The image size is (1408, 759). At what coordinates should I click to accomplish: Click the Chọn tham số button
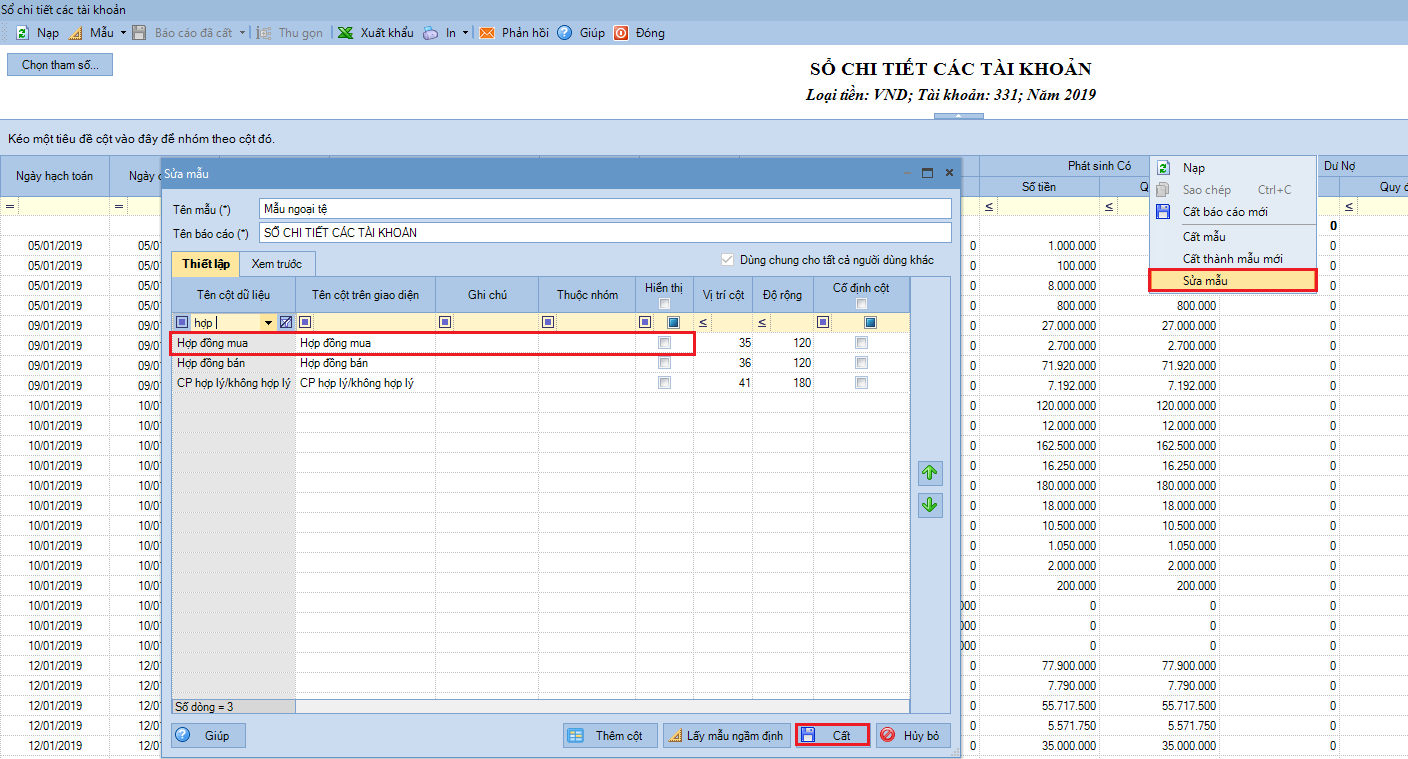(60, 65)
